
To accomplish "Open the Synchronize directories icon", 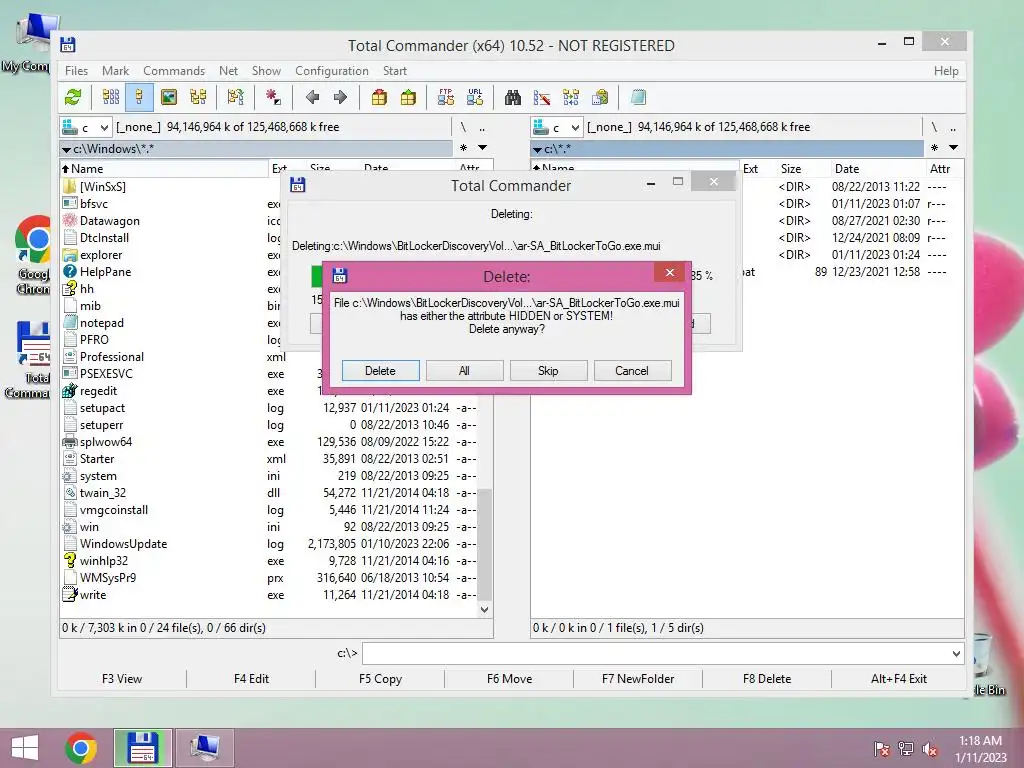I will pyautogui.click(x=571, y=98).
